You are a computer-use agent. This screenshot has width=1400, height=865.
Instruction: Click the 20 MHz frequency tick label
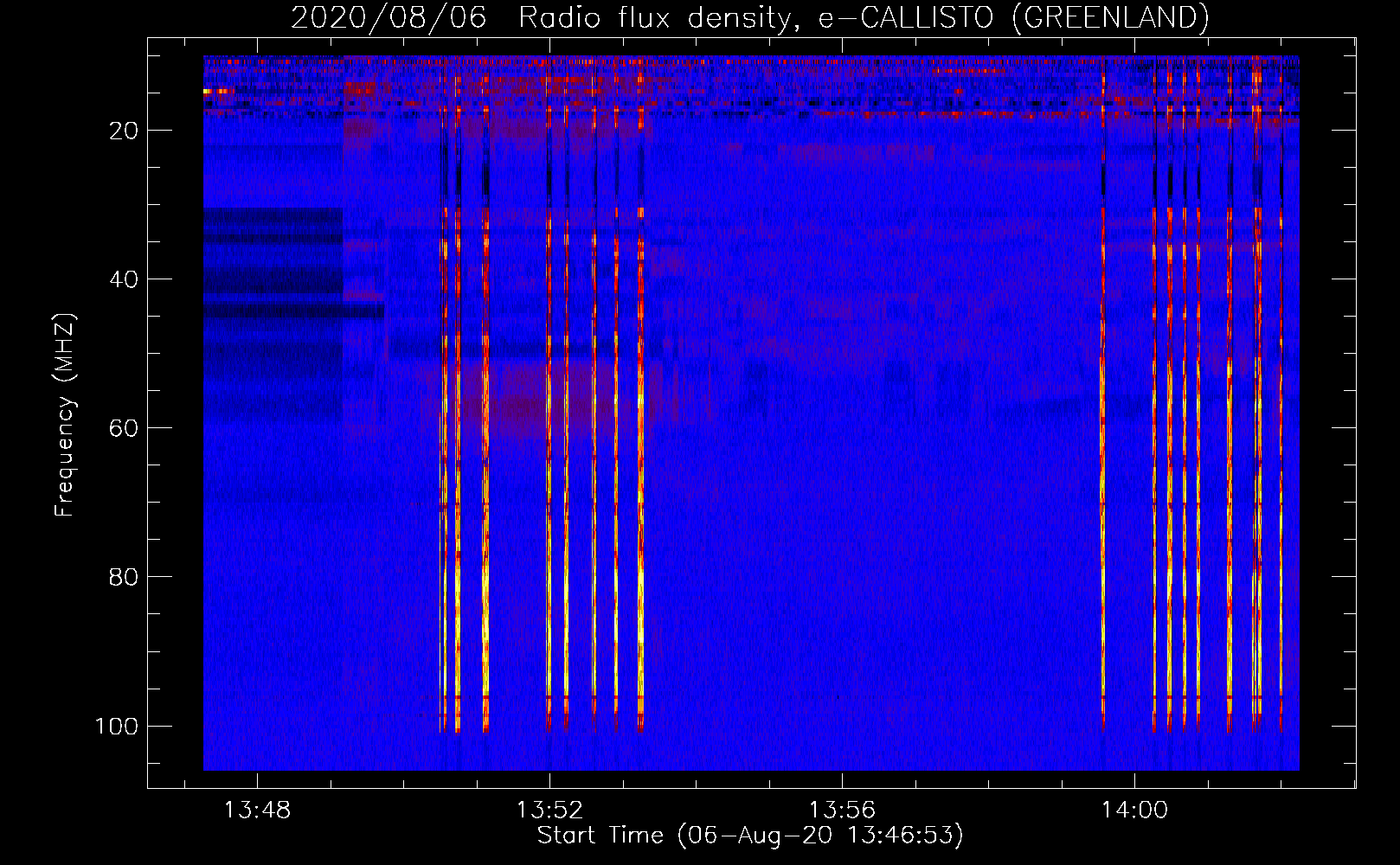coord(123,131)
